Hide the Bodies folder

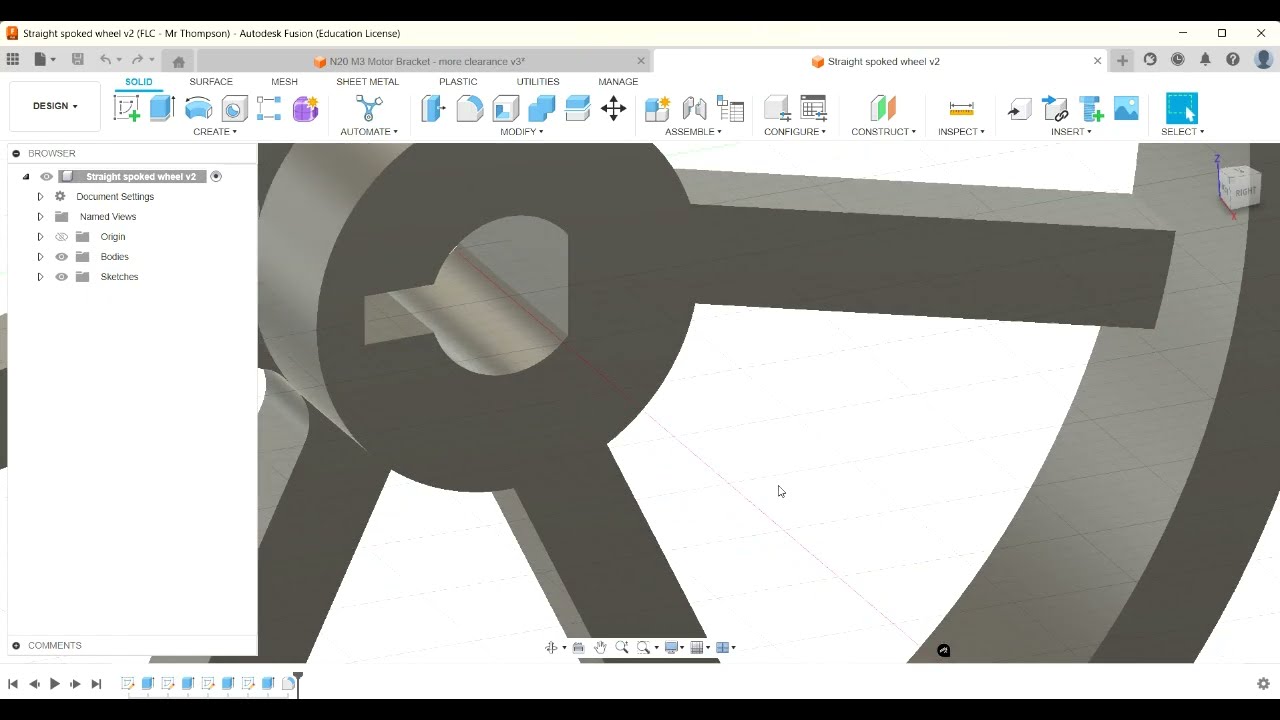(x=61, y=257)
